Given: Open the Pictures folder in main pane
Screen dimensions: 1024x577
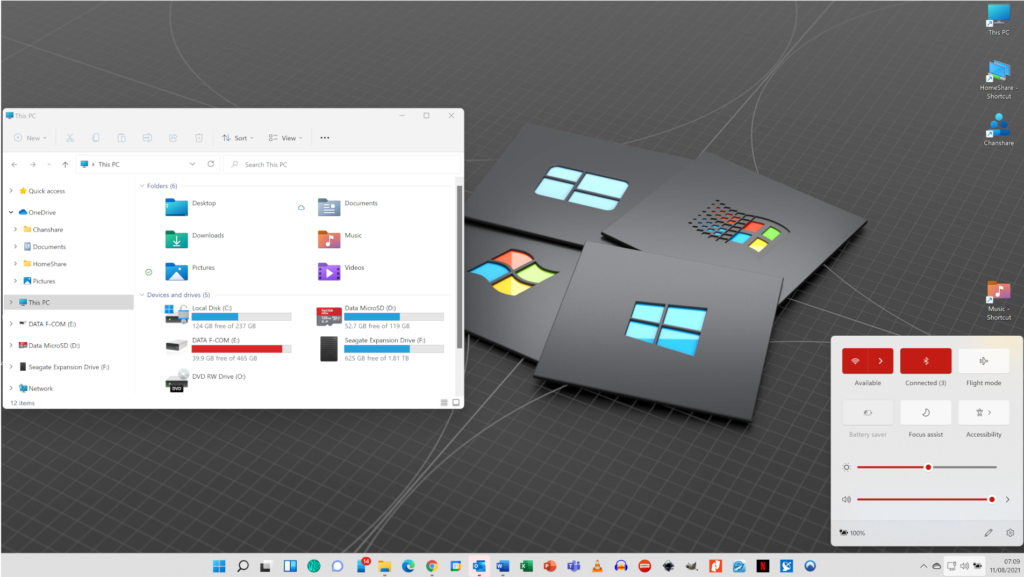Looking at the screenshot, I should coord(190,271).
